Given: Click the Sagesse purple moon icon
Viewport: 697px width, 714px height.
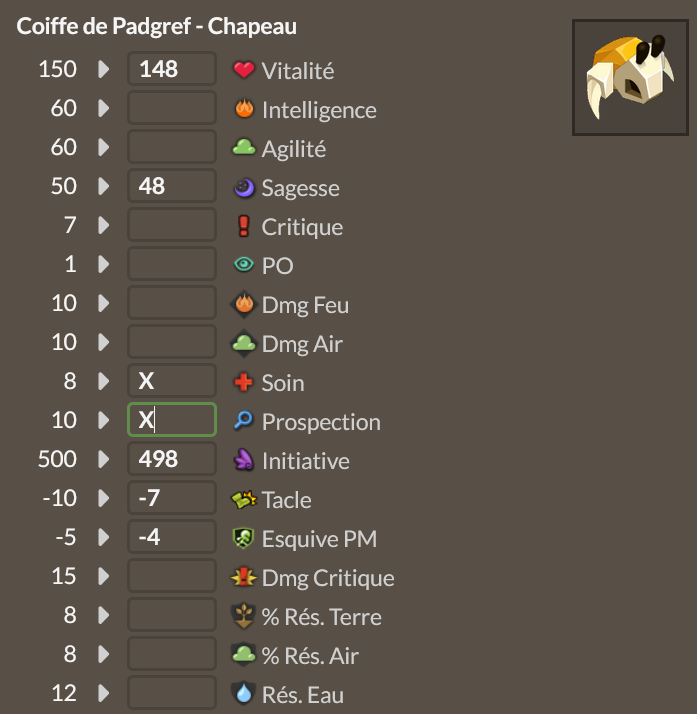Looking at the screenshot, I should pyautogui.click(x=244, y=187).
